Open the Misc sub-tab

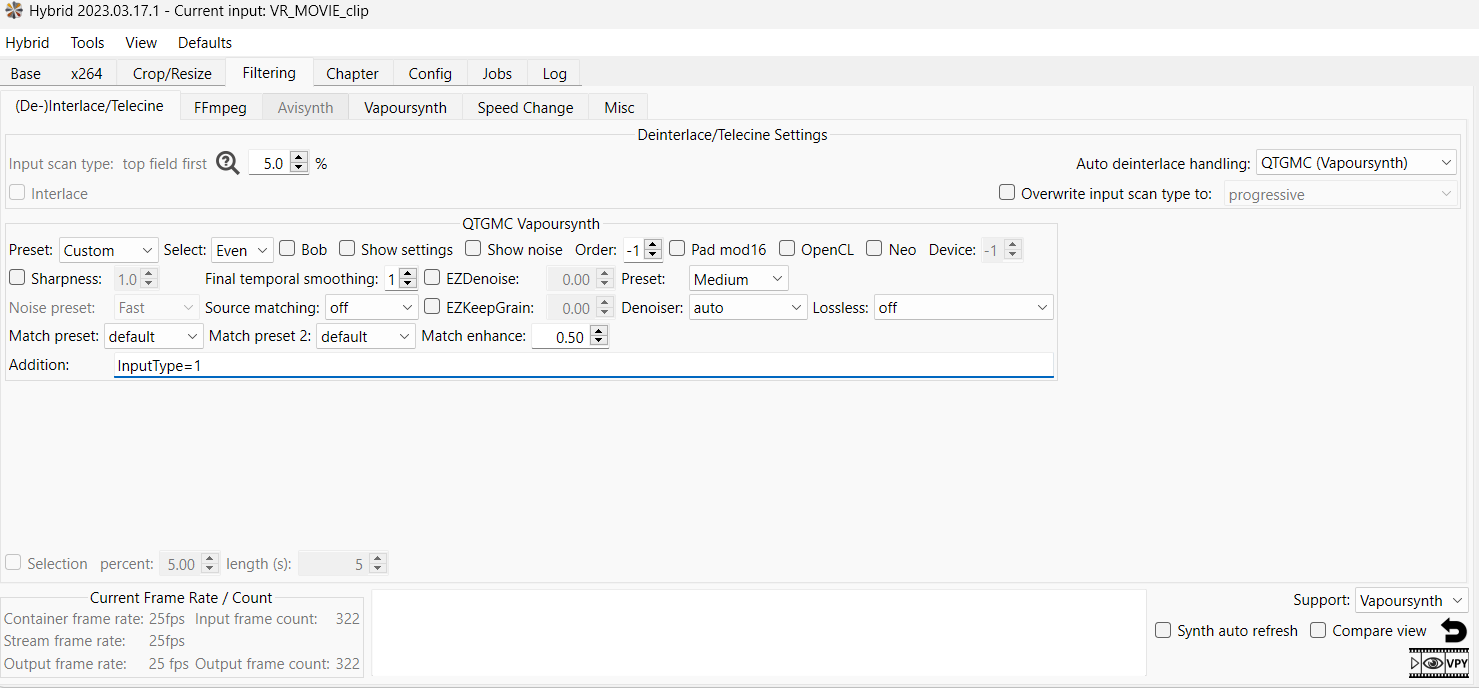point(619,107)
